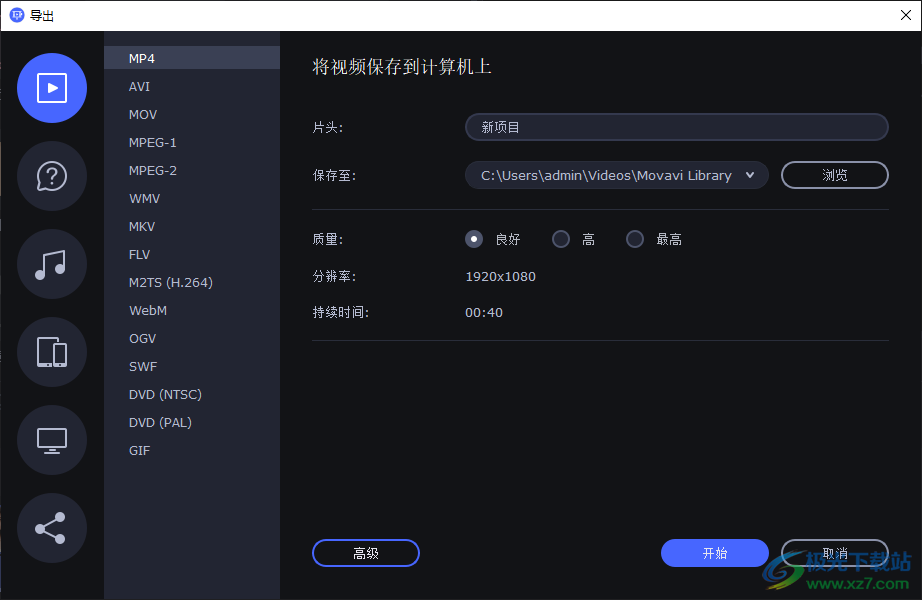Open the share upload icon
The image size is (922, 600).
(52, 528)
